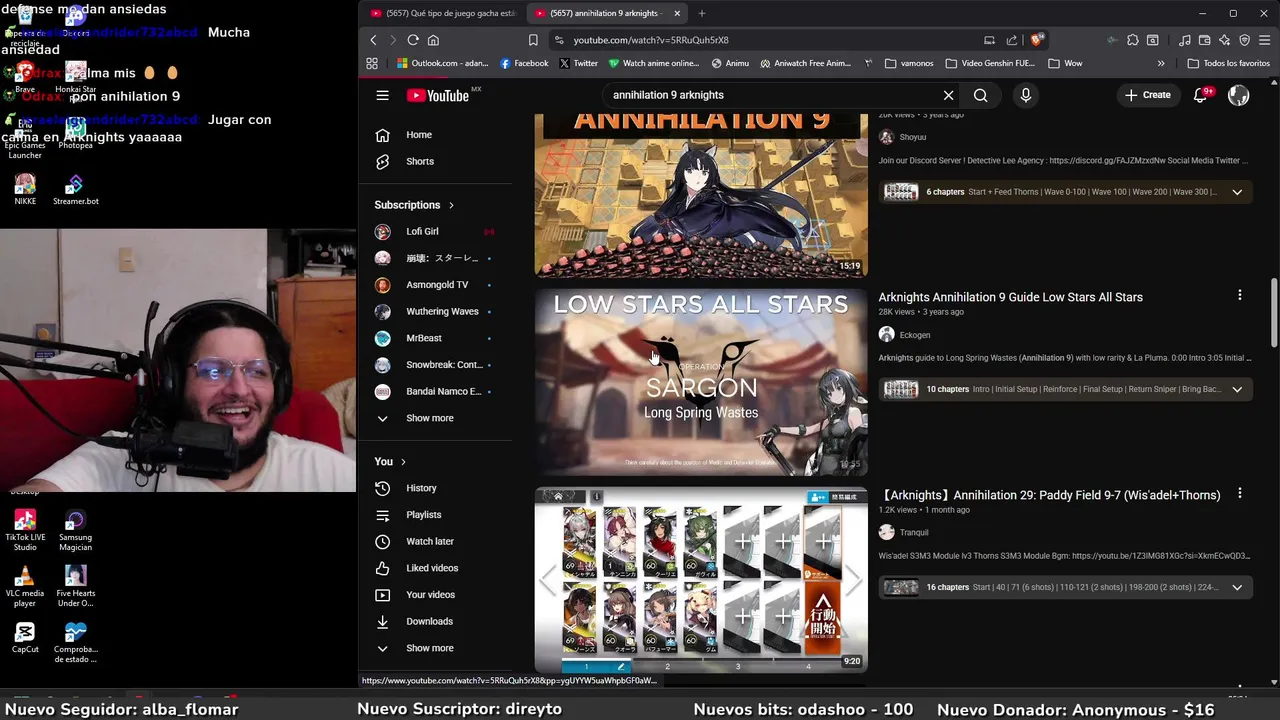Image resolution: width=1280 pixels, height=720 pixels.
Task: Open Your videos in the sidebar
Action: 430,595
